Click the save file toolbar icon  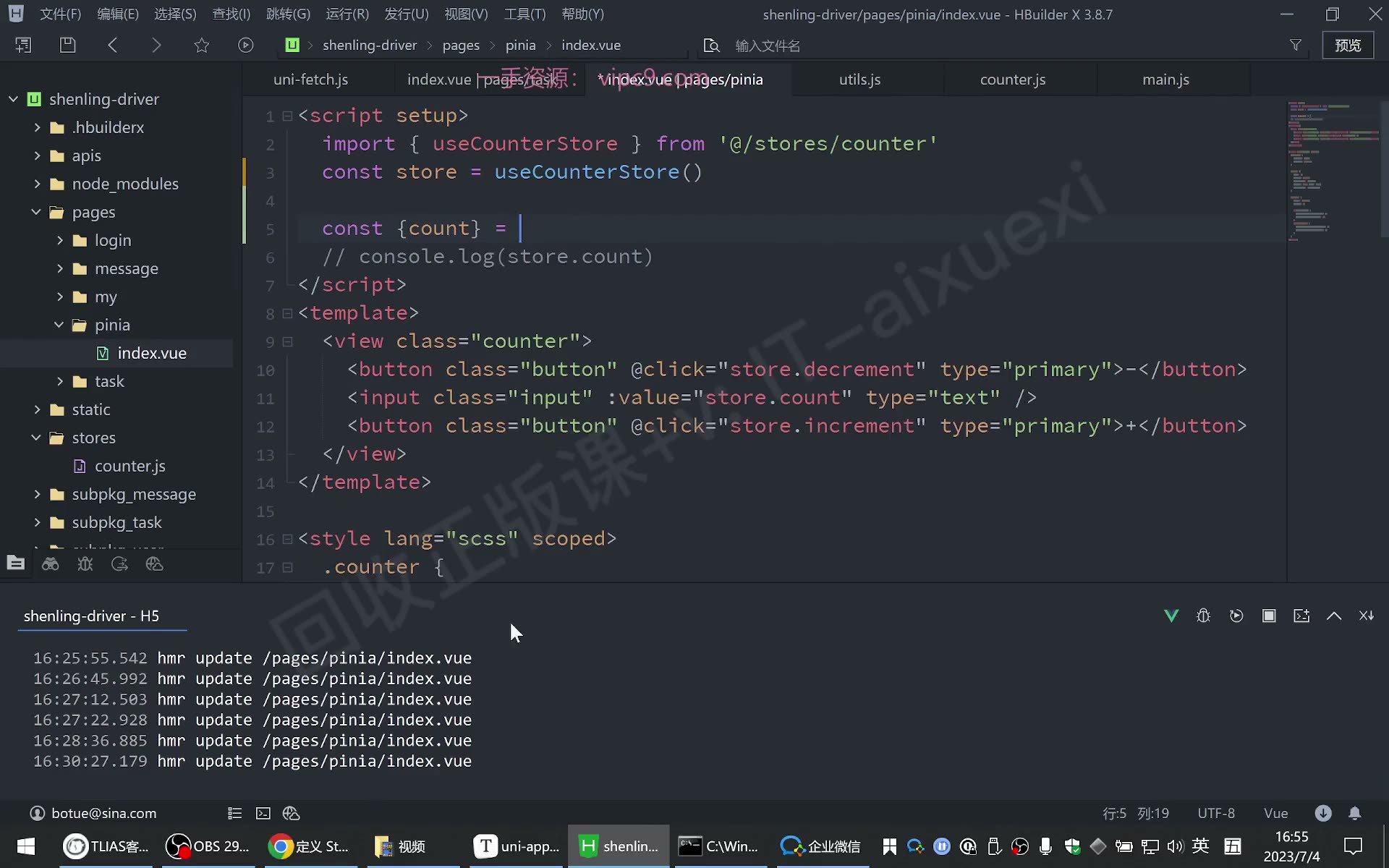[x=67, y=45]
